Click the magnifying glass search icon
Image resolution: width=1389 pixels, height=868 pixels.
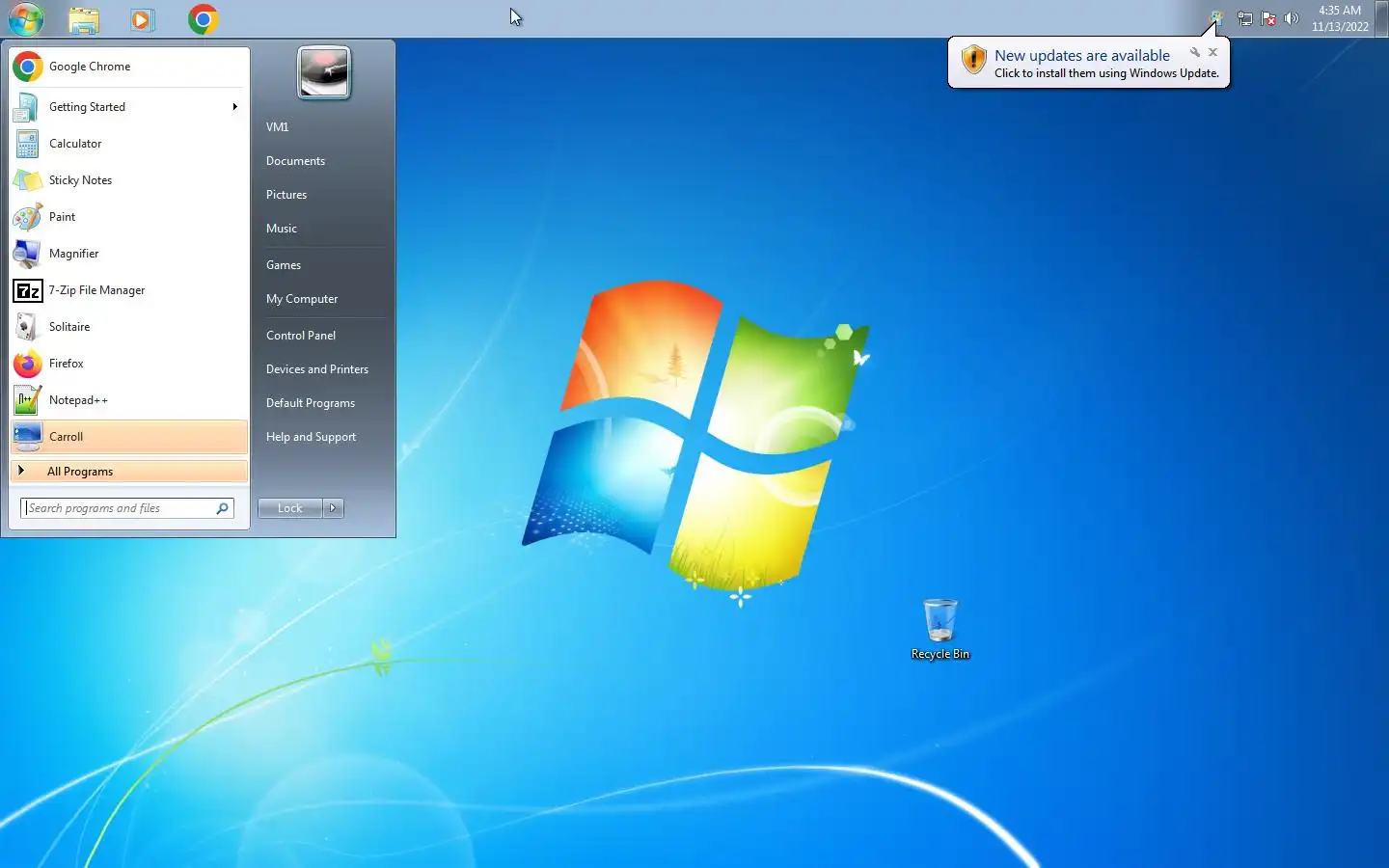pyautogui.click(x=223, y=508)
